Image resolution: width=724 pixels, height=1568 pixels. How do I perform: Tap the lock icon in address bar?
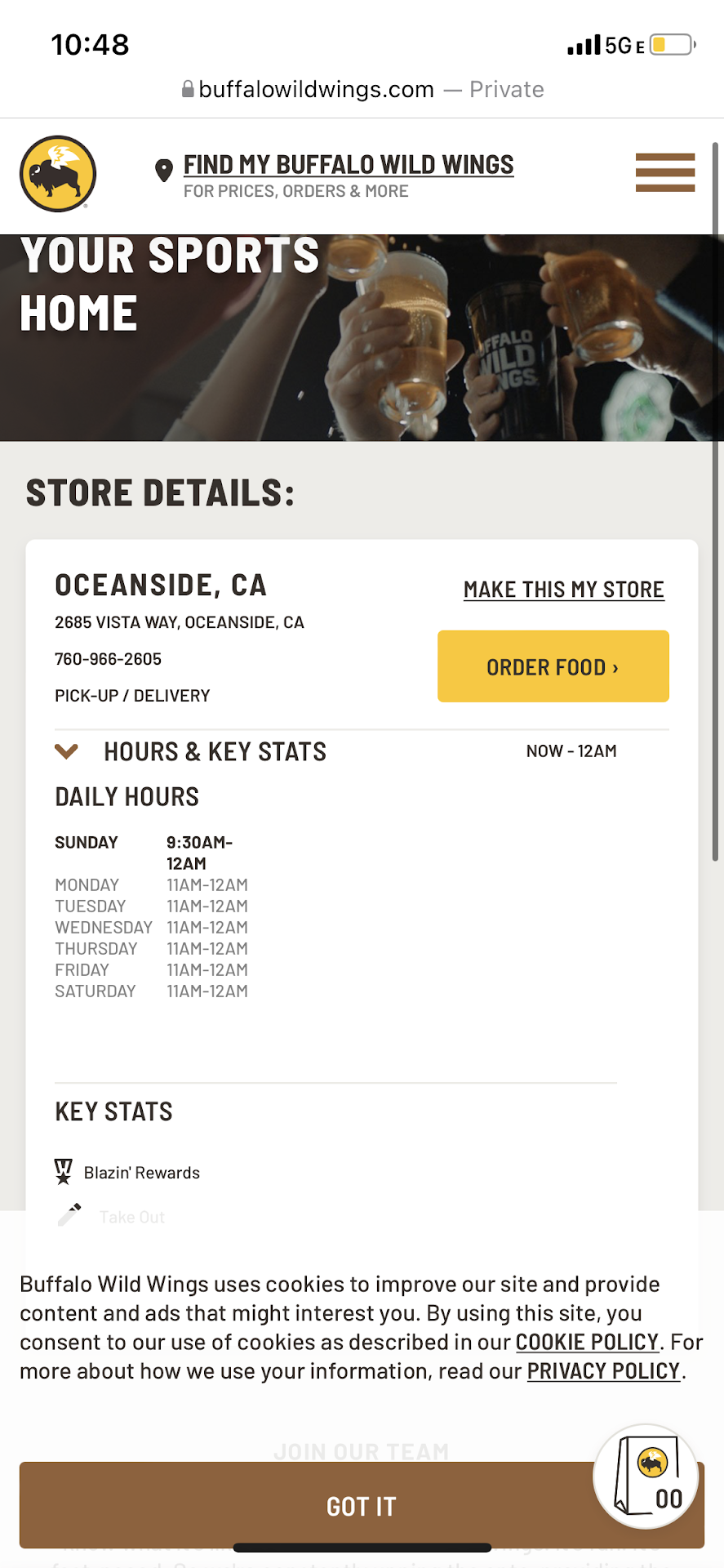coord(188,89)
